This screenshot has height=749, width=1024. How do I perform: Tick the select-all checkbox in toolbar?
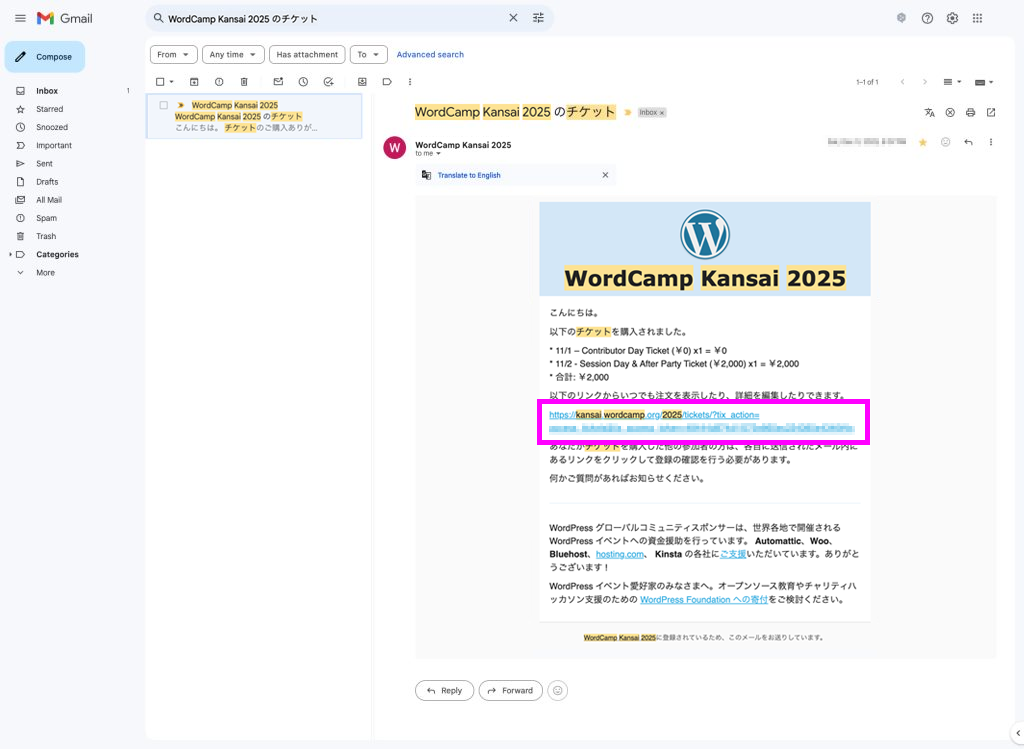point(160,82)
